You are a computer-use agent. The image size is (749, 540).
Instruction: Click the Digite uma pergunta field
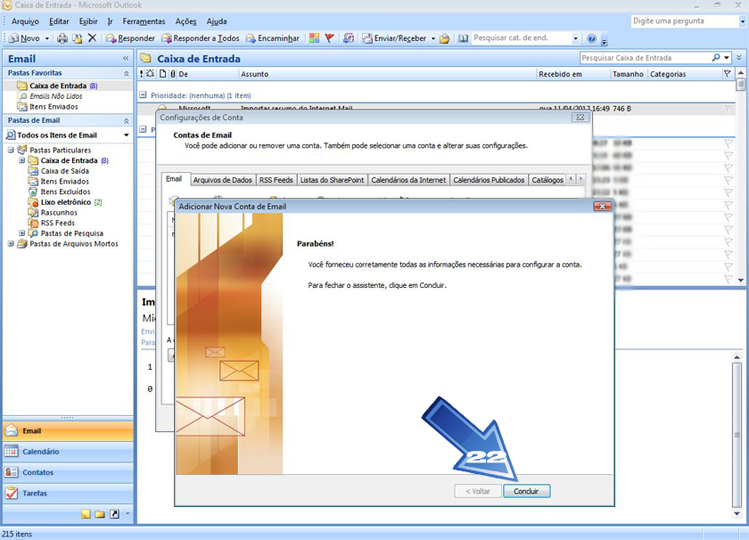point(685,21)
